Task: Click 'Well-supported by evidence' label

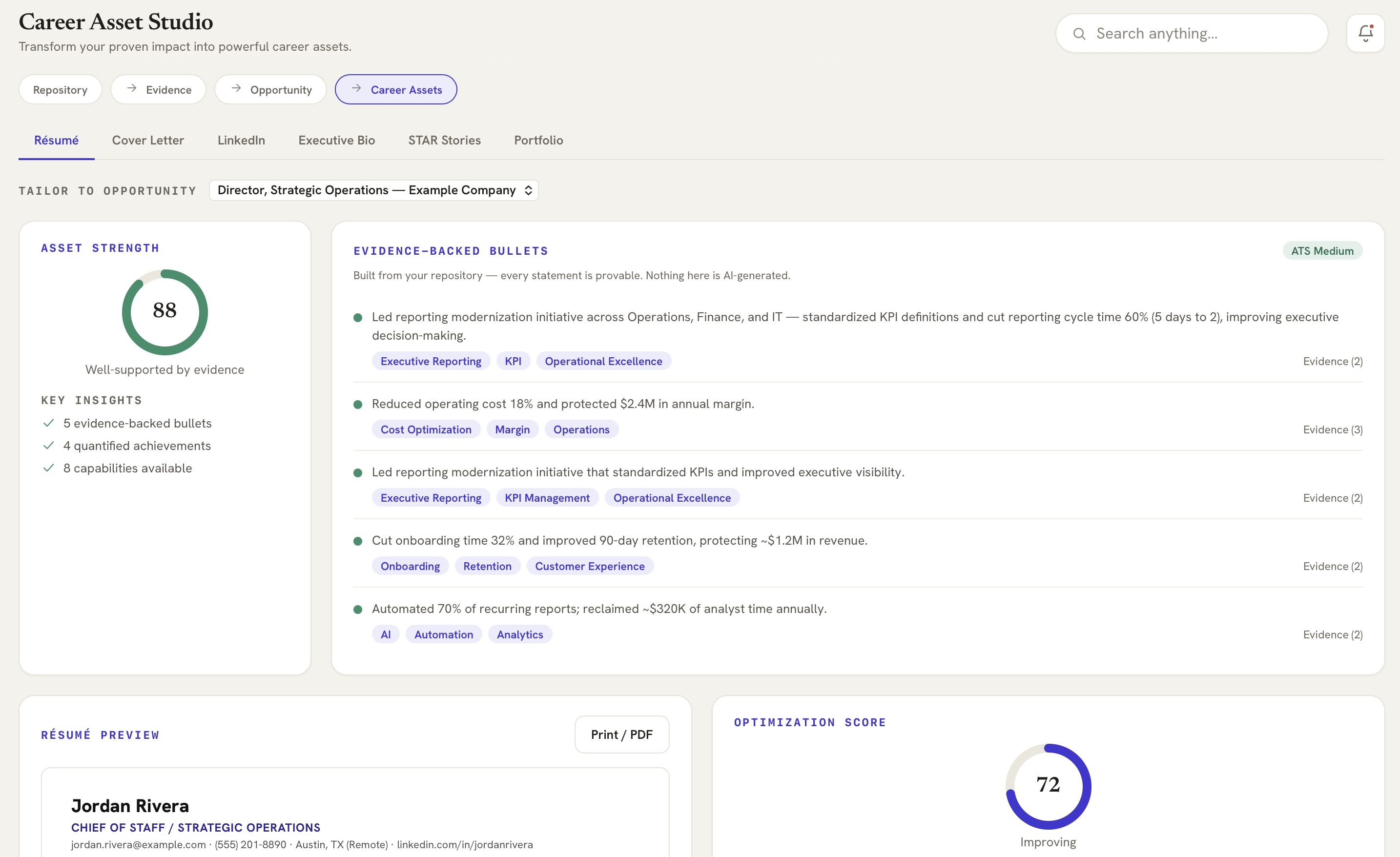Action: (x=165, y=370)
